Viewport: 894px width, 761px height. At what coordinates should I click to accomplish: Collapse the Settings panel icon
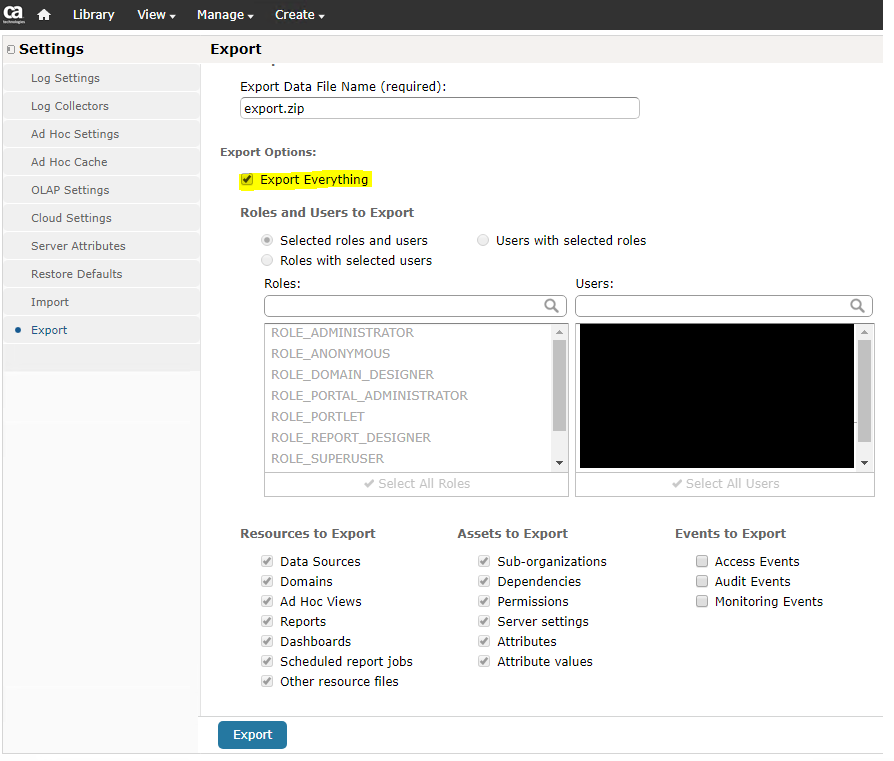[10, 49]
